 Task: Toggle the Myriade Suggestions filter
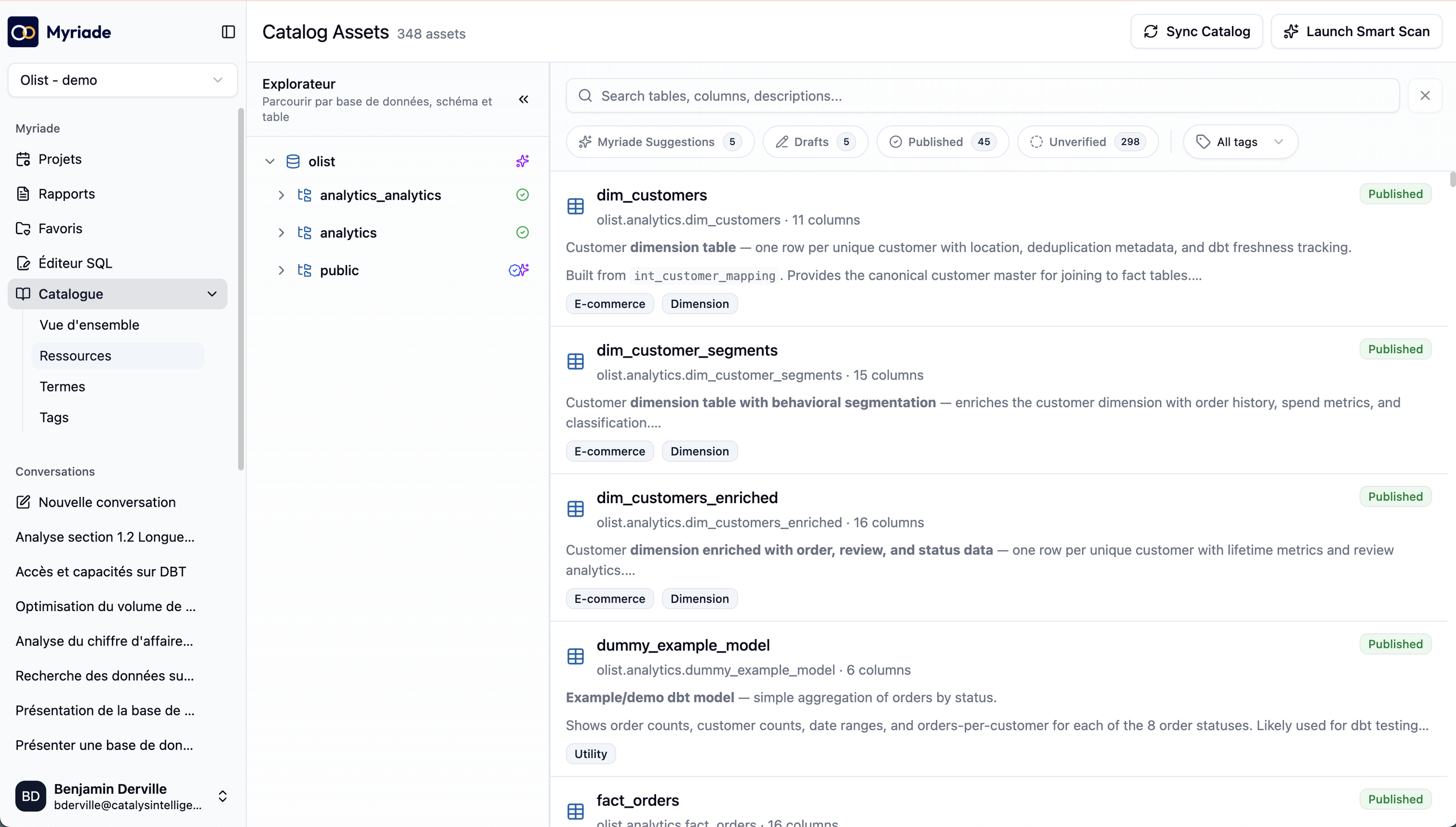point(660,142)
